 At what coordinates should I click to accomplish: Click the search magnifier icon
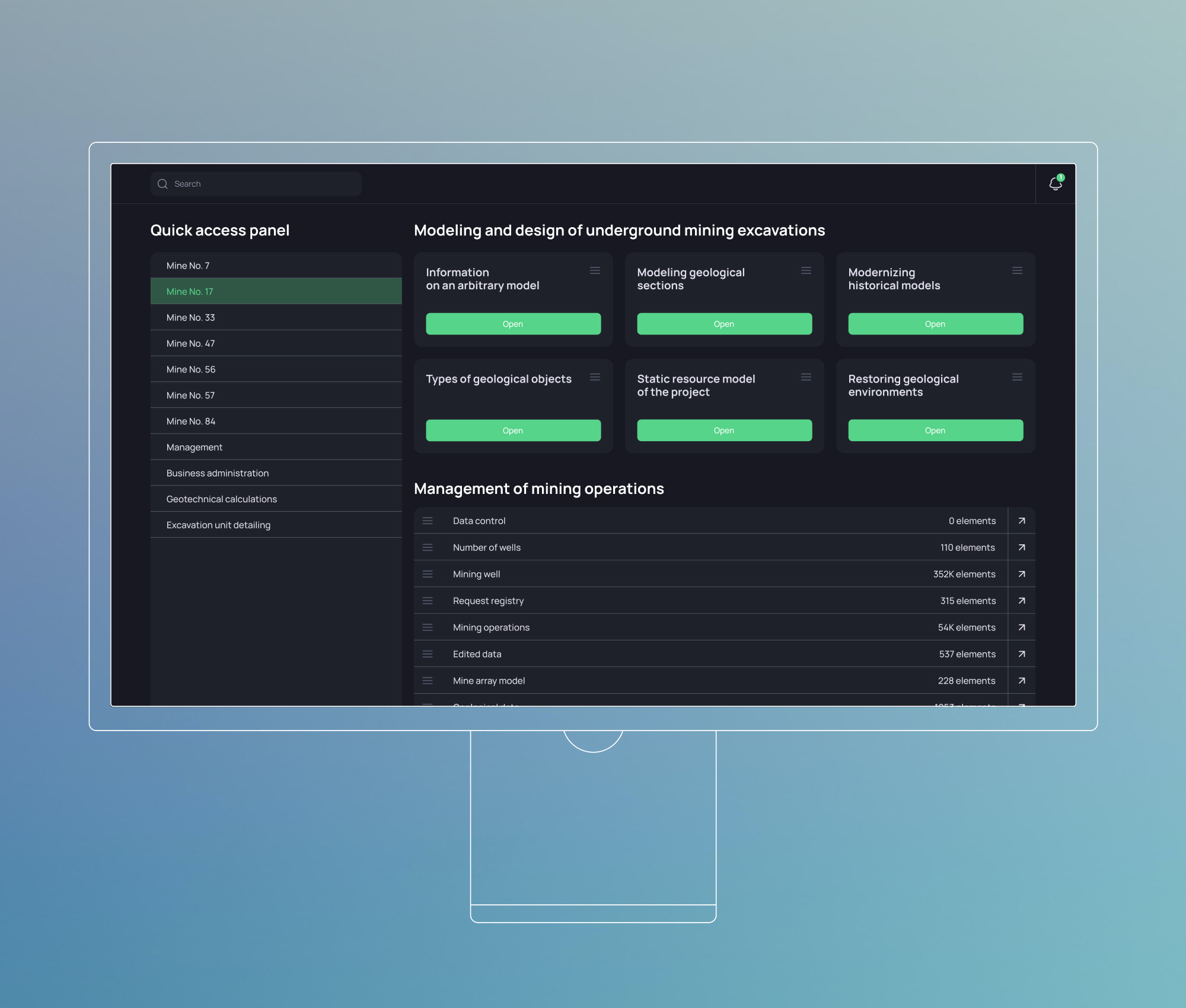[162, 184]
